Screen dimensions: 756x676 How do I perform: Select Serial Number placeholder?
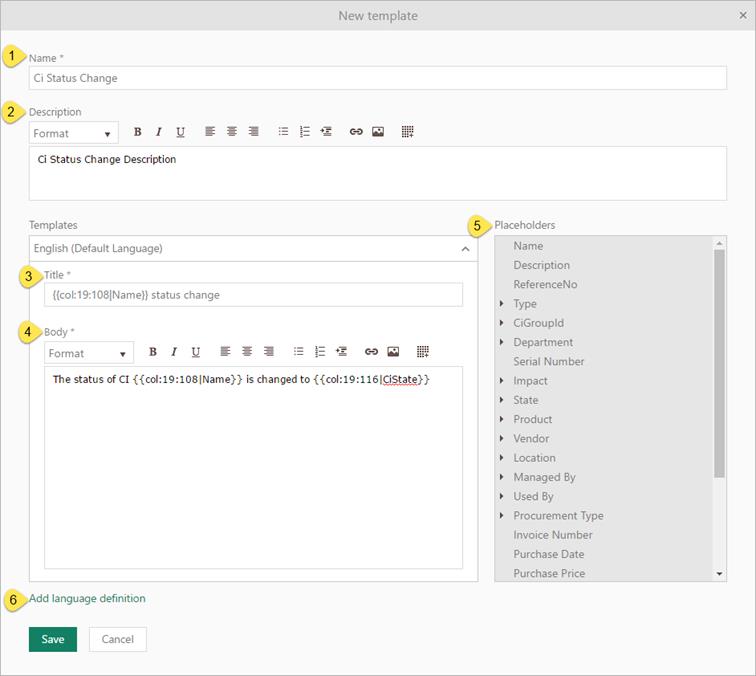tap(548, 361)
